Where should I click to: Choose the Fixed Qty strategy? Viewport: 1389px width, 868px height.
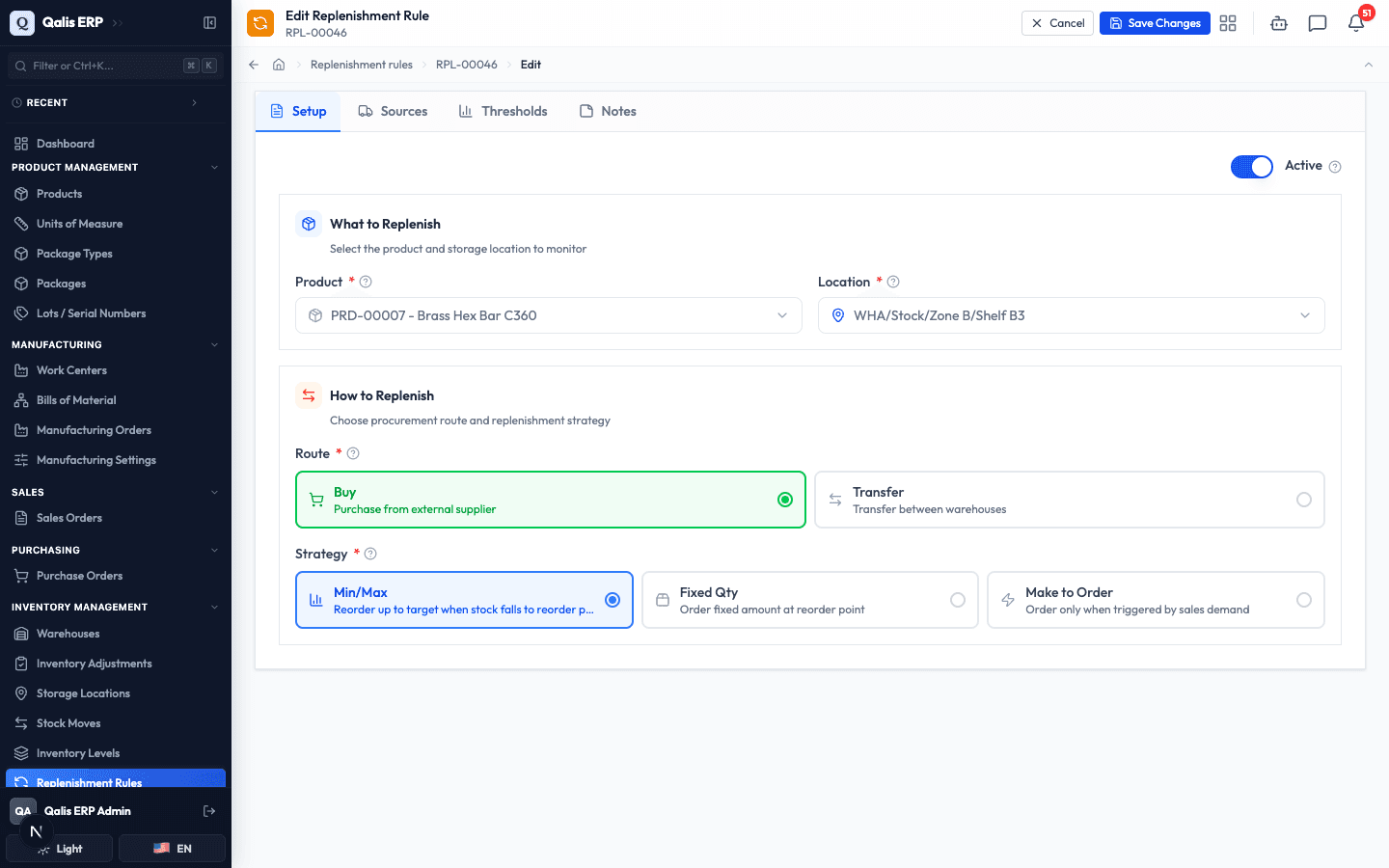[x=810, y=600]
